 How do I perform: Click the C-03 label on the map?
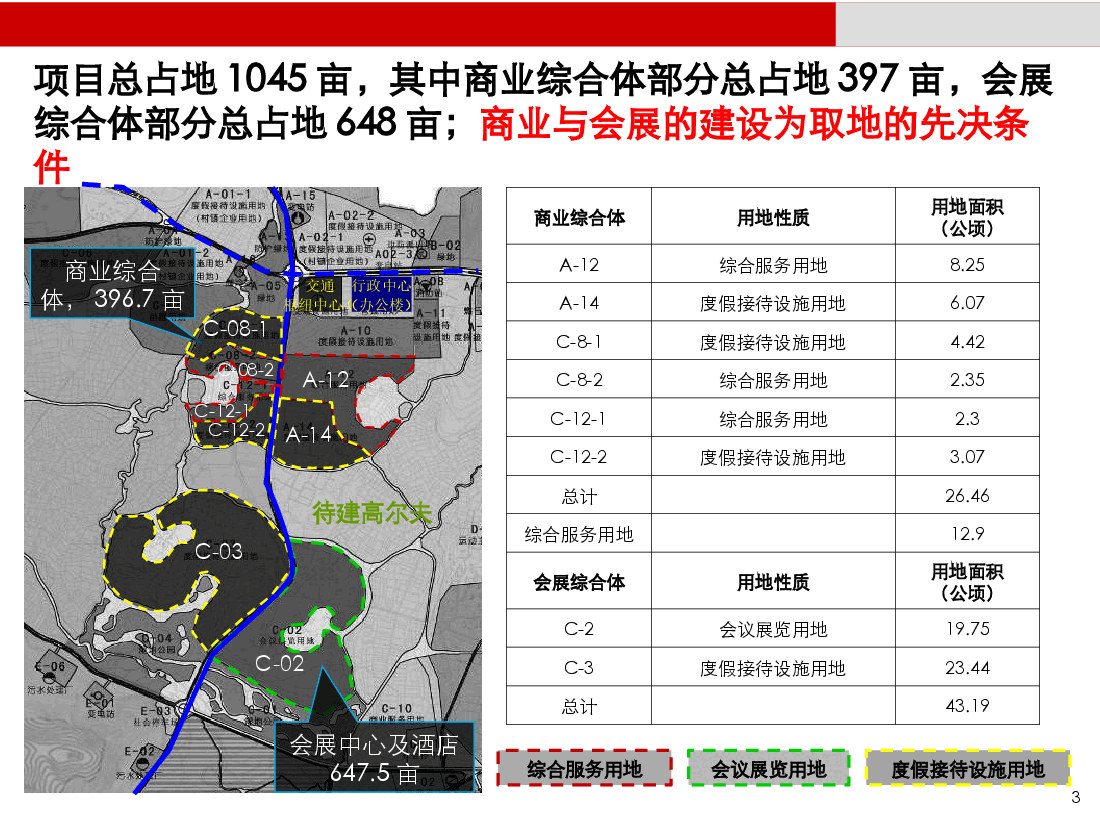(x=219, y=551)
